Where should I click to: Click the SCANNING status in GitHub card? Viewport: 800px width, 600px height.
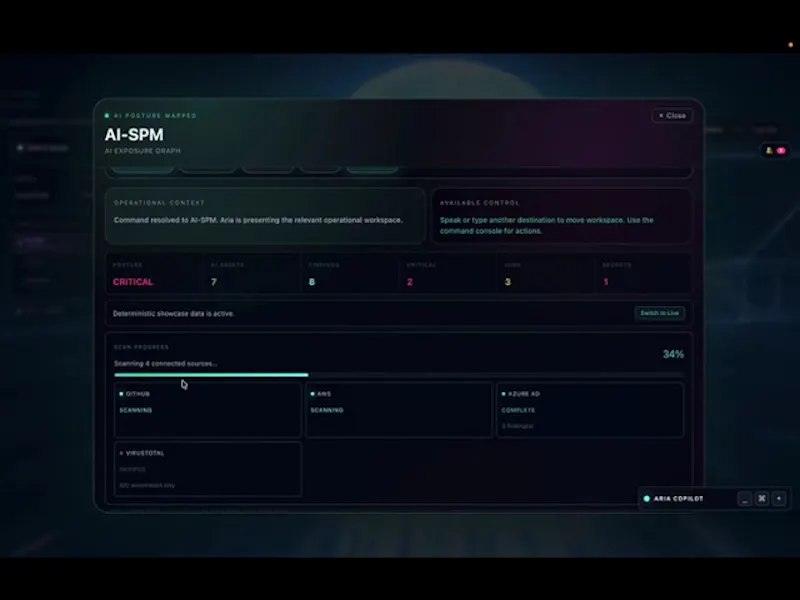136,410
